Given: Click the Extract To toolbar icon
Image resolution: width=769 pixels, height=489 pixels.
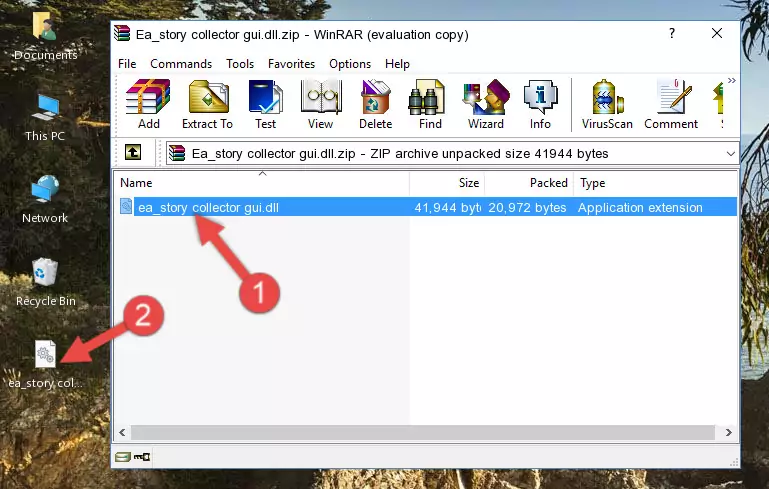Looking at the screenshot, I should (x=207, y=104).
